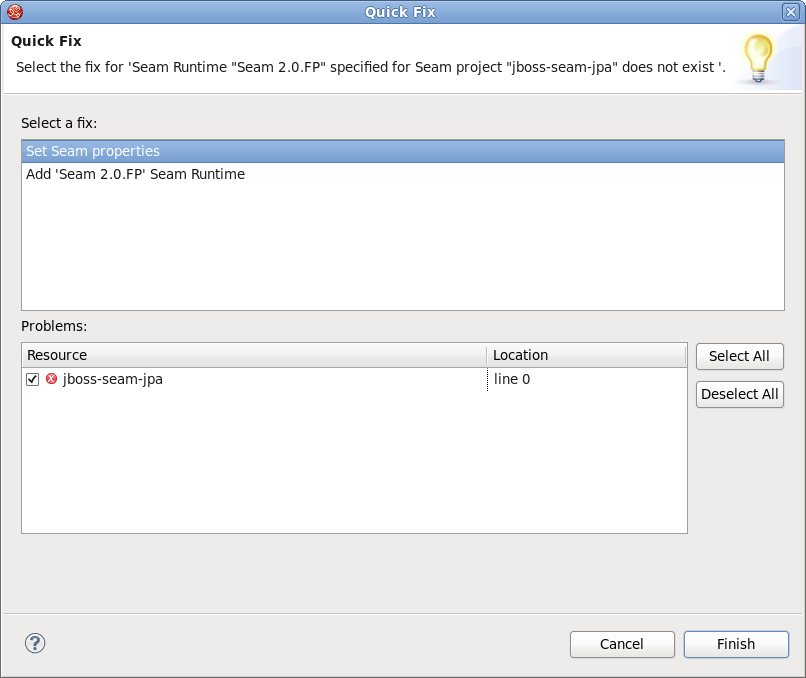
Task: Click the Cancel button
Action: click(622, 644)
